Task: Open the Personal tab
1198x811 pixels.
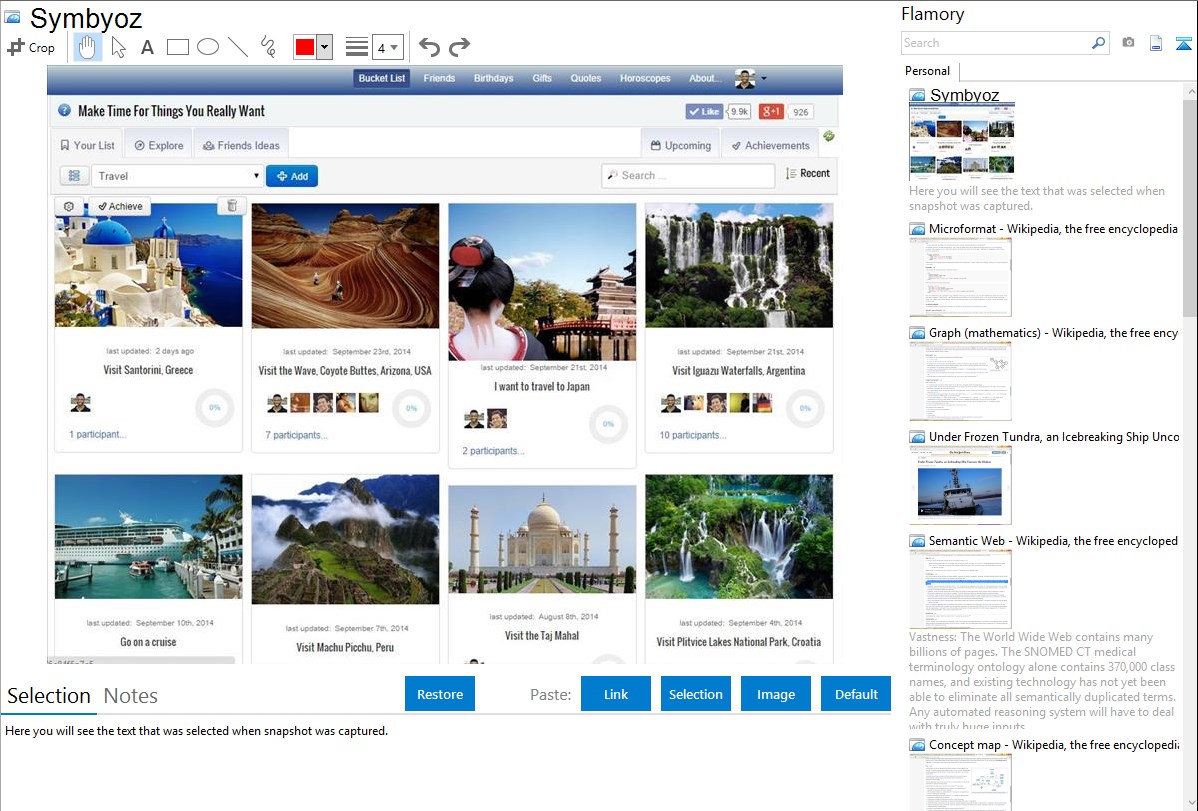Action: coord(928,71)
